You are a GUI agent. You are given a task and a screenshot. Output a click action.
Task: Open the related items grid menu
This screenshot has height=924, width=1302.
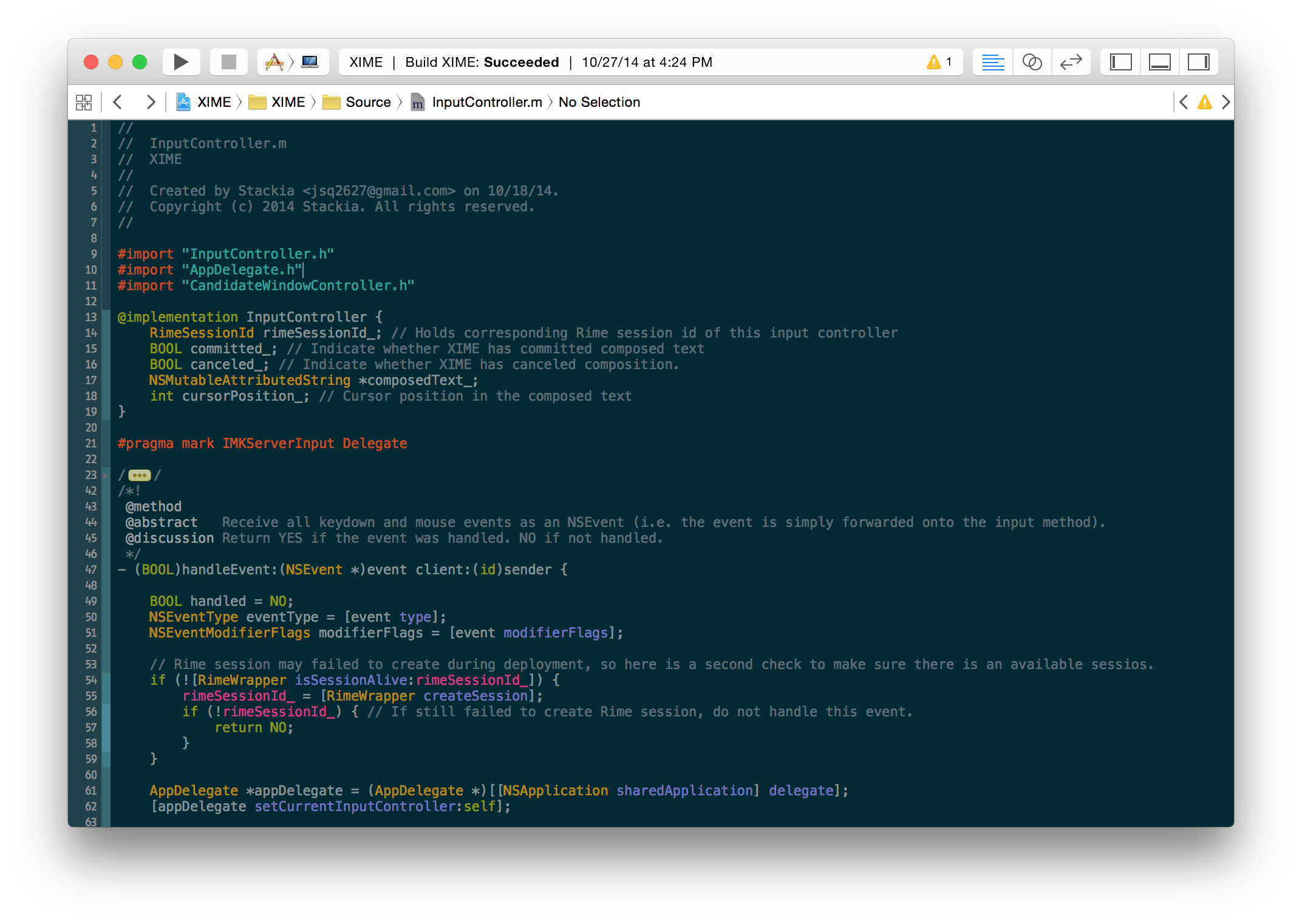84,102
